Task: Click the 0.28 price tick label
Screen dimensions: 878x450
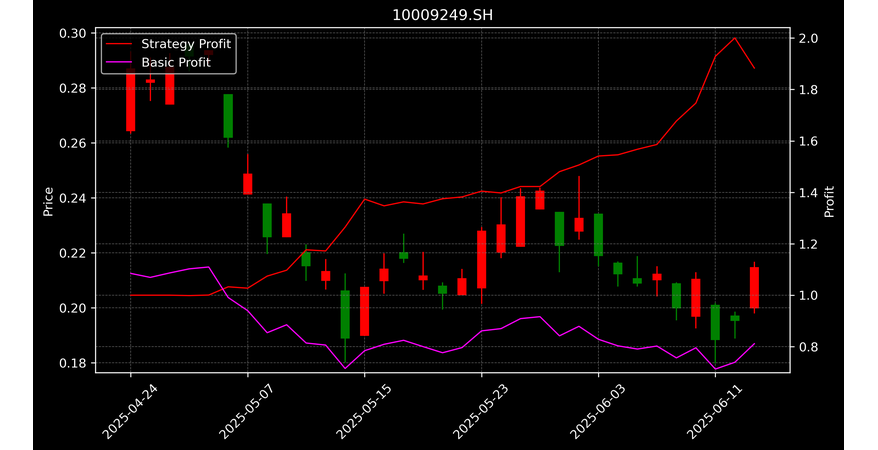Action: (x=73, y=88)
